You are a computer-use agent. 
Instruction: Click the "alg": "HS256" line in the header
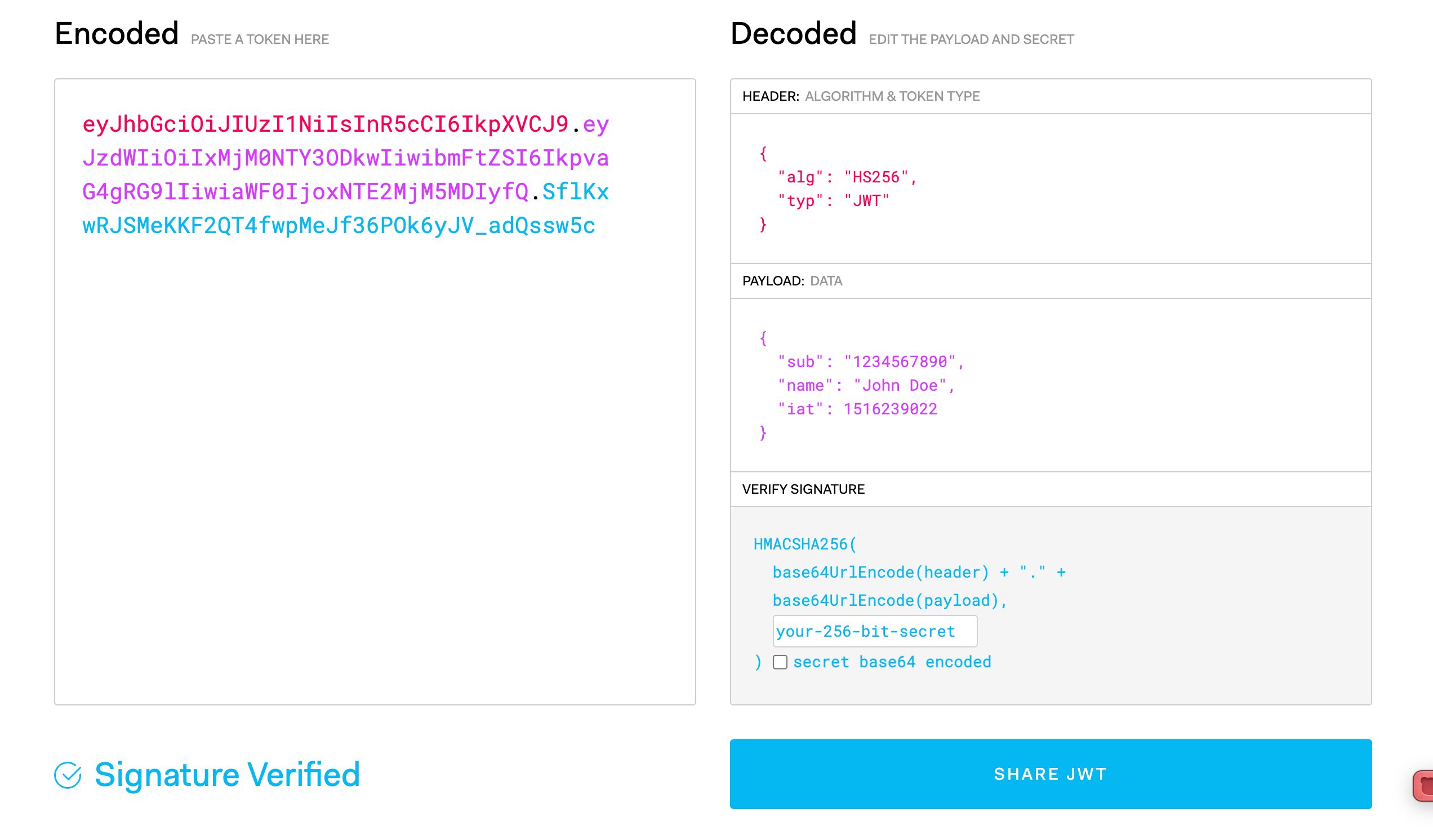point(847,177)
